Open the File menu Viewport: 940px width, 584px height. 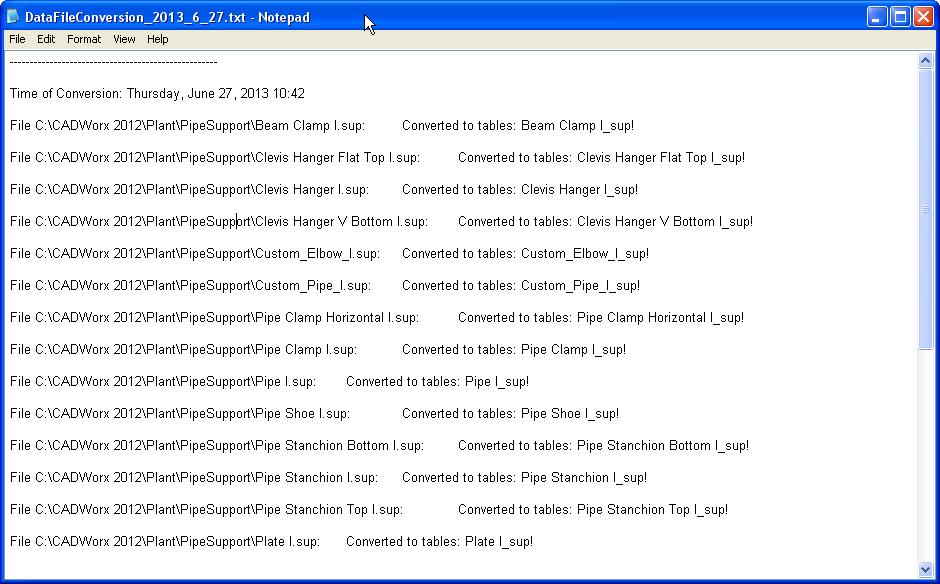(17, 39)
